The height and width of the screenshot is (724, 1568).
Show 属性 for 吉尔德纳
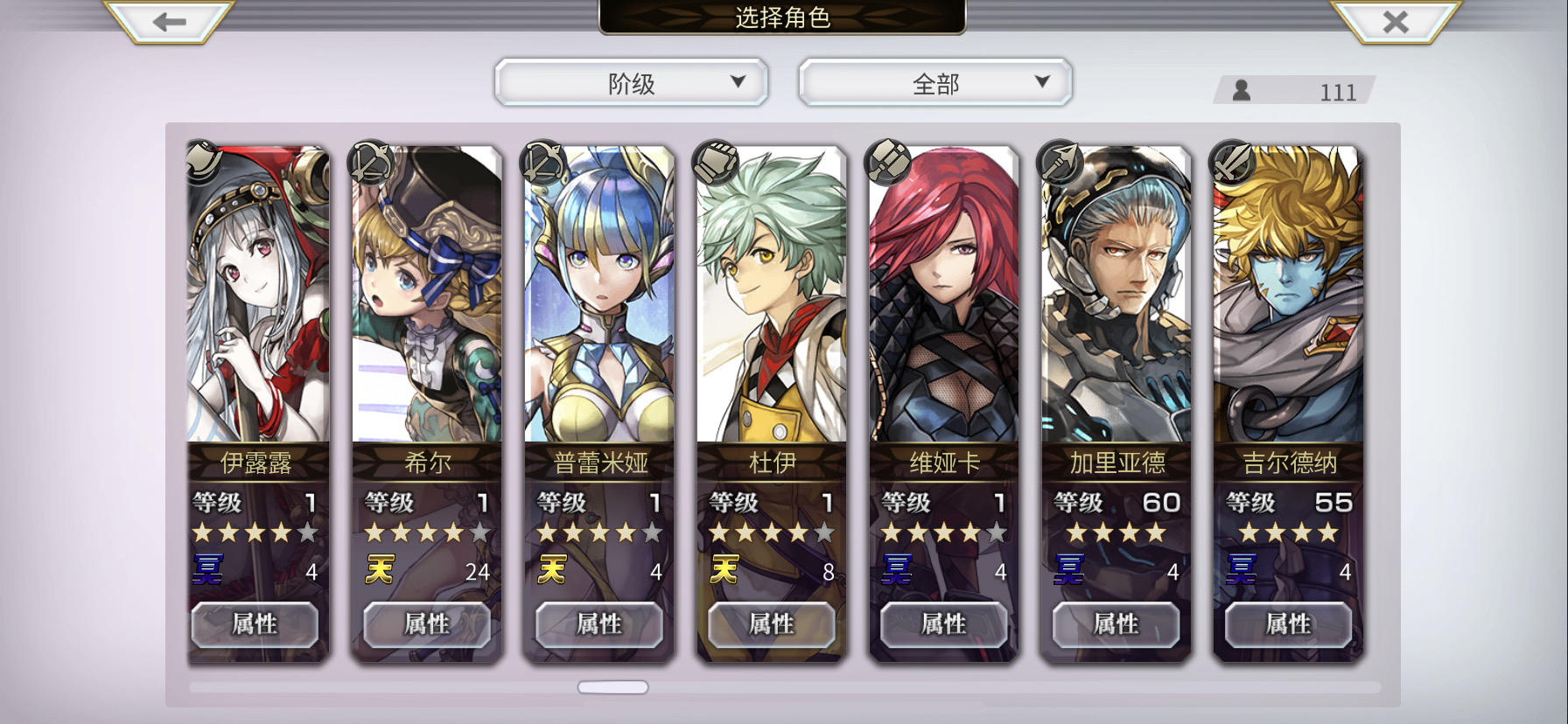[x=1289, y=624]
